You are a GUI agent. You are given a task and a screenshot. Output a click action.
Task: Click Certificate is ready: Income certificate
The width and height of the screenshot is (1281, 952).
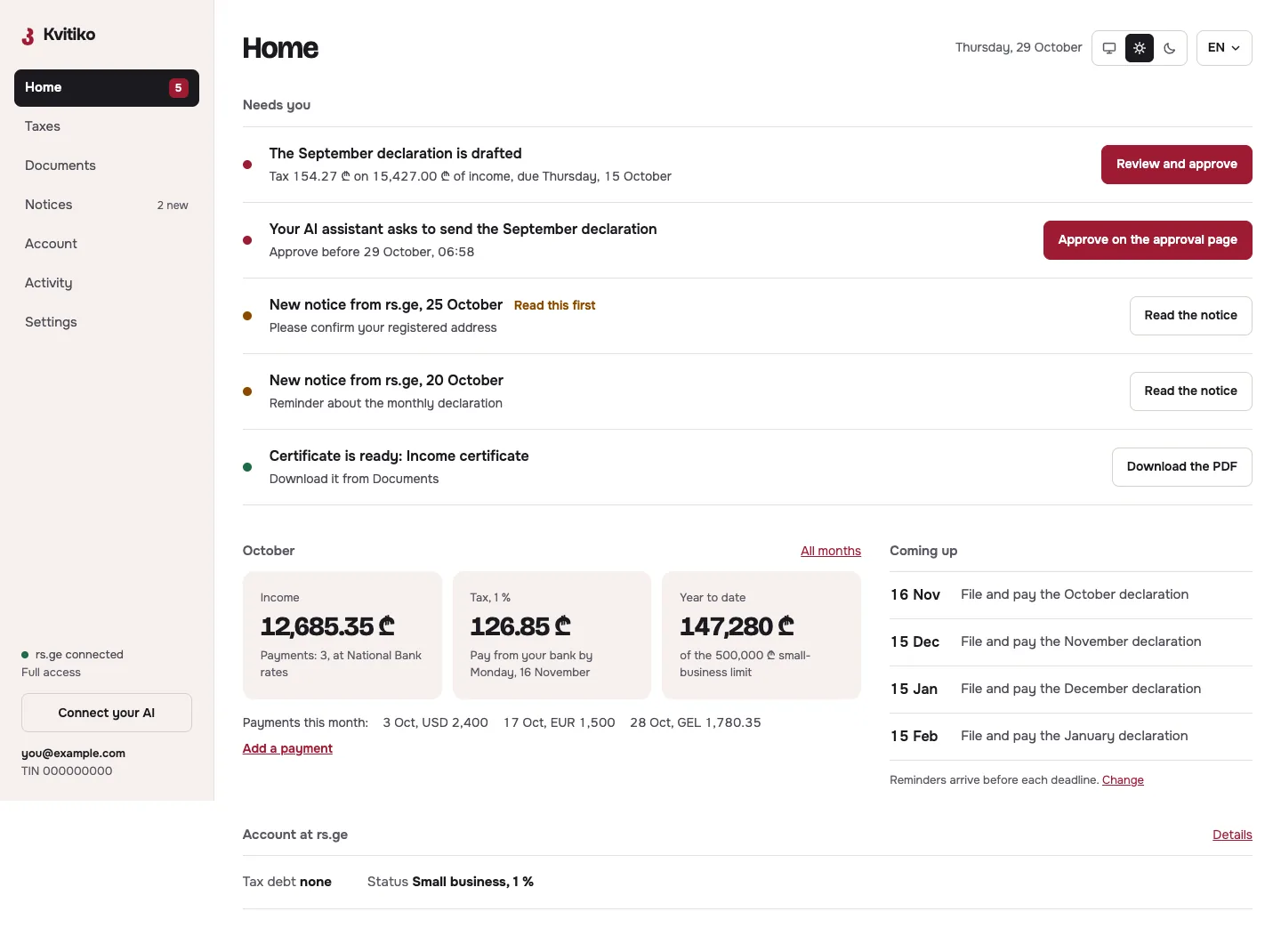click(x=399, y=456)
